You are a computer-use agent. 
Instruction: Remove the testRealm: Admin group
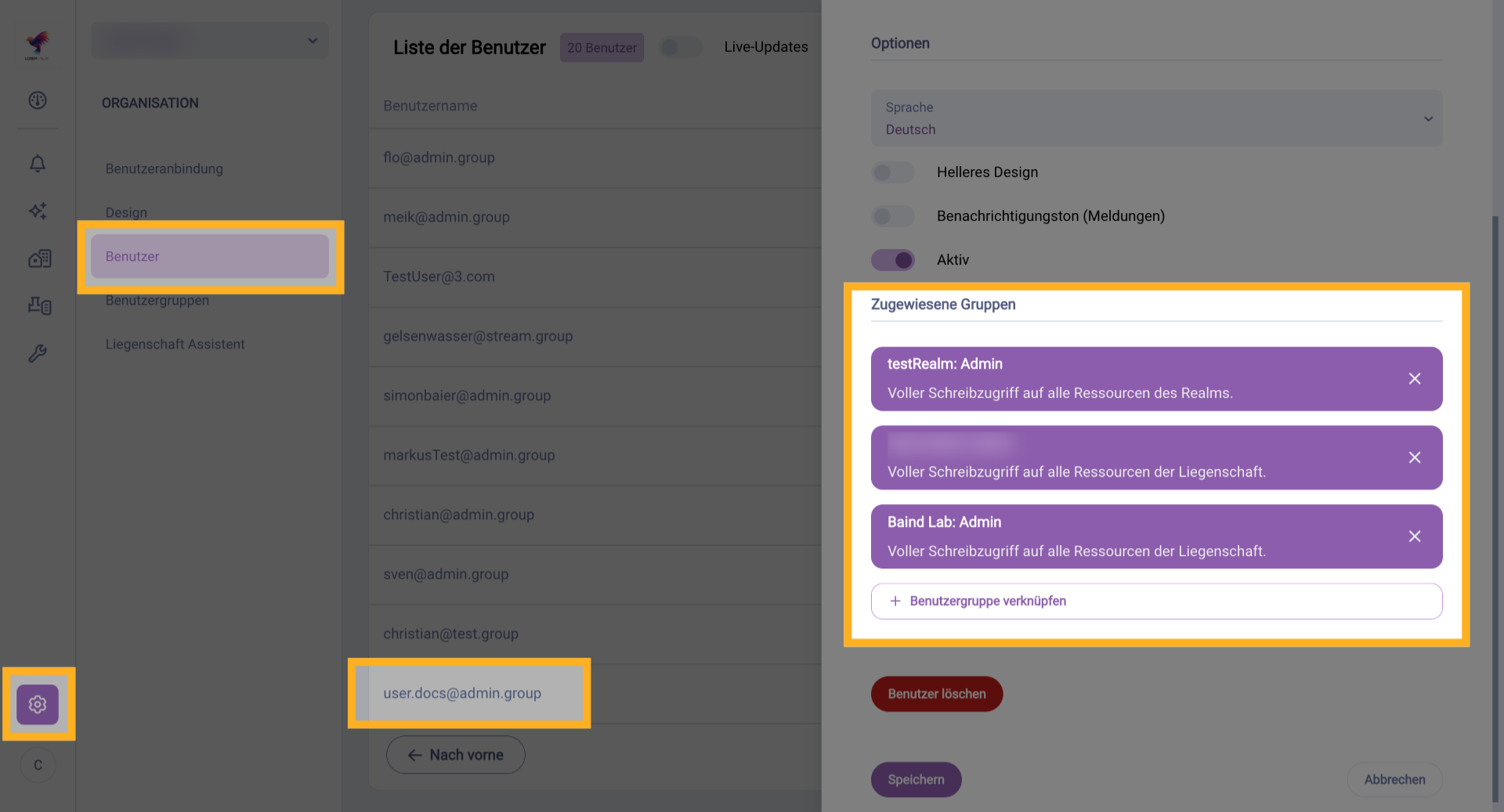[1415, 379]
